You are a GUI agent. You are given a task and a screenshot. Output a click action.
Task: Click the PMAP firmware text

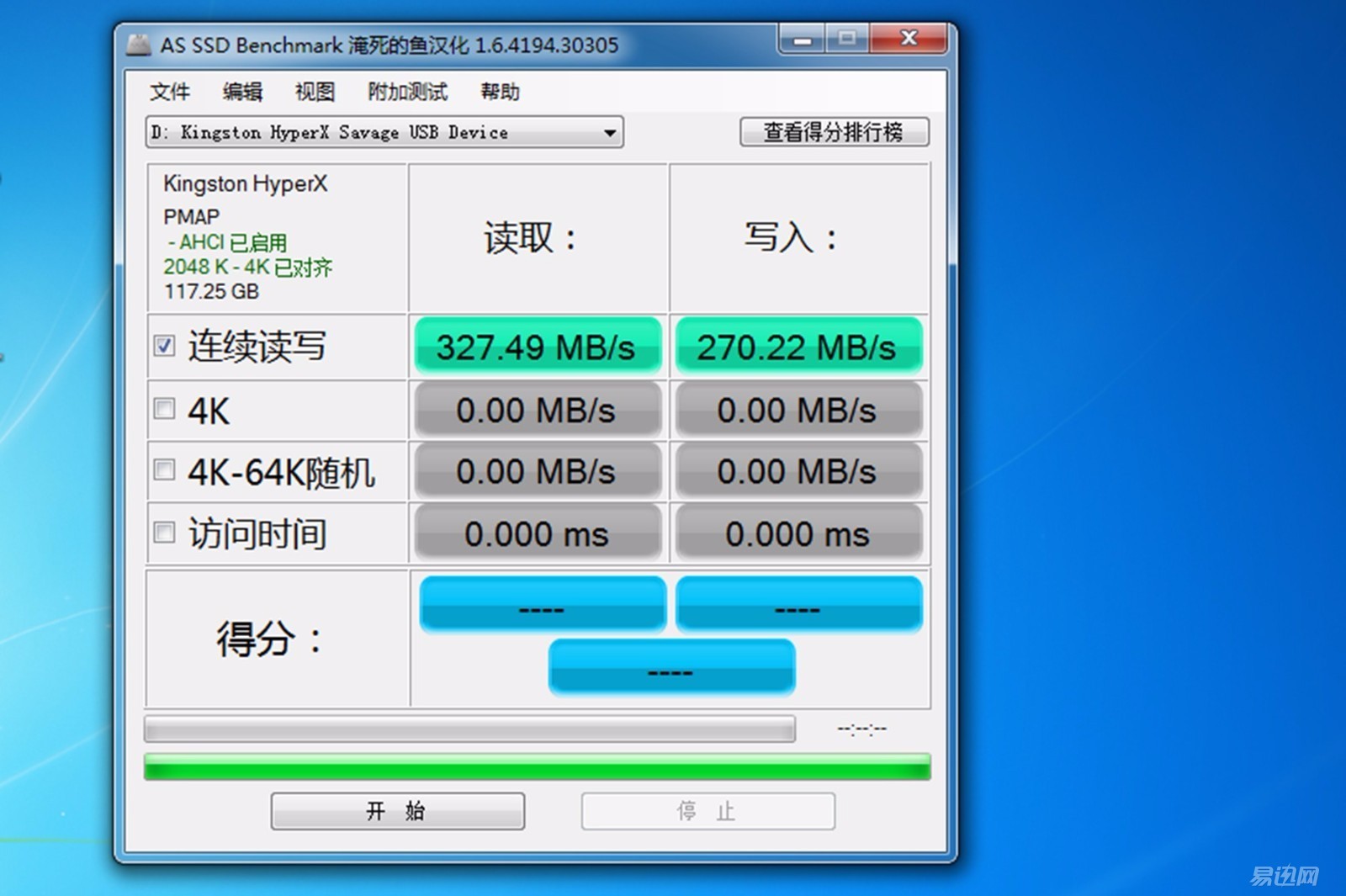pyautogui.click(x=192, y=217)
